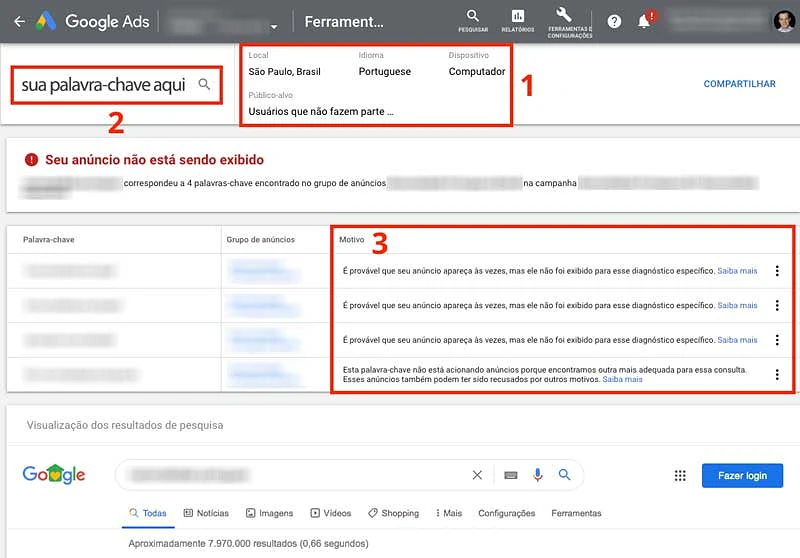Open the user profile avatar
This screenshot has height=558, width=800.
click(784, 21)
